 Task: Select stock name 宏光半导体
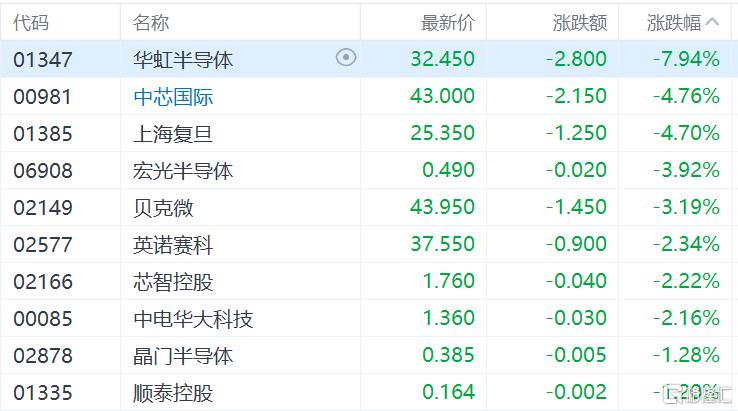183,171
